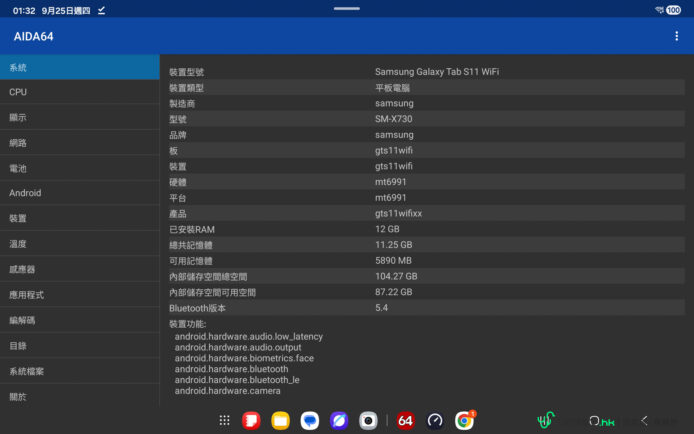The image size is (694, 434).
Task: Select the 11.25 GB total memory value
Action: [x=393, y=245]
